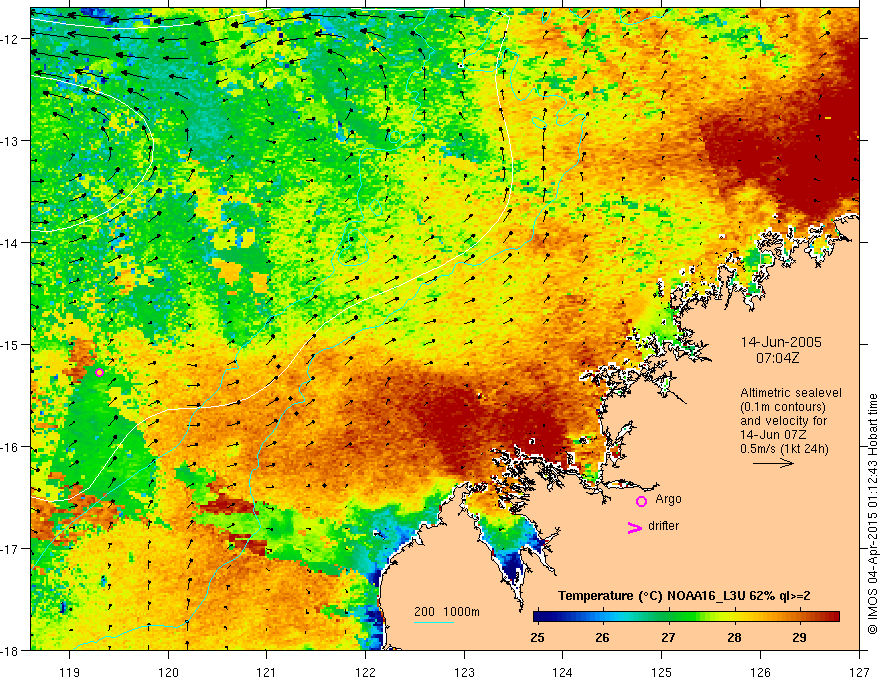Screen dimensions: 880x680
Task: Click the magenta drifter arrowhead in the legend
Action: pyautogui.click(x=634, y=527)
